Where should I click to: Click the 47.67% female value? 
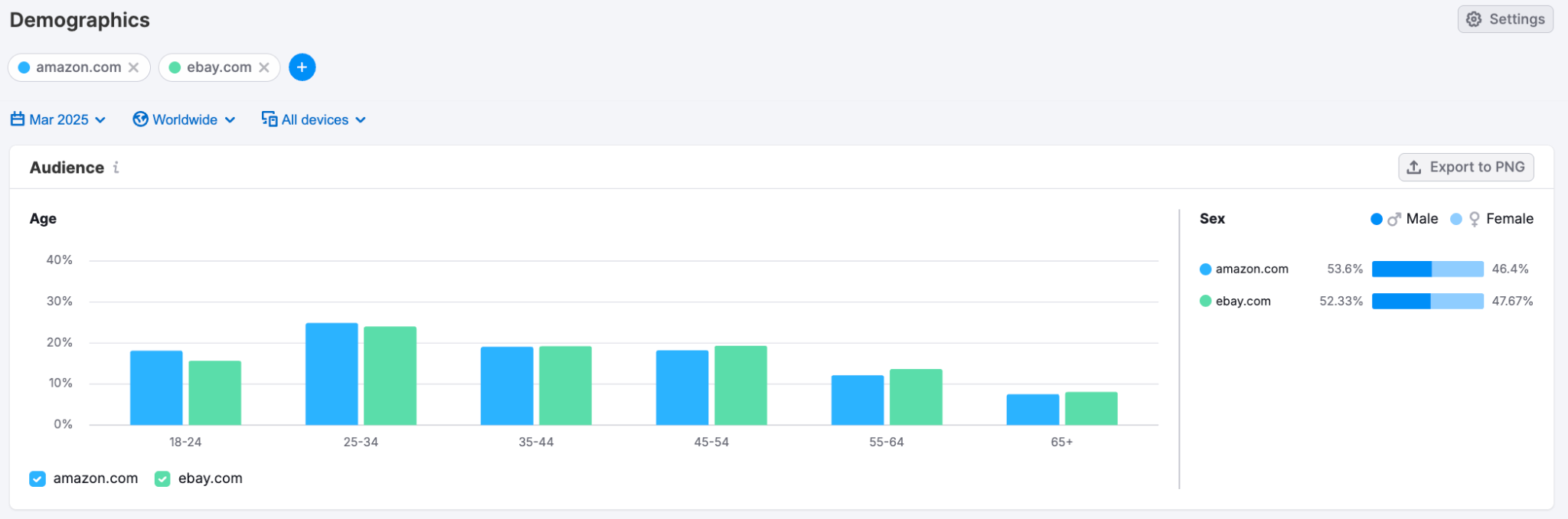[1513, 301]
